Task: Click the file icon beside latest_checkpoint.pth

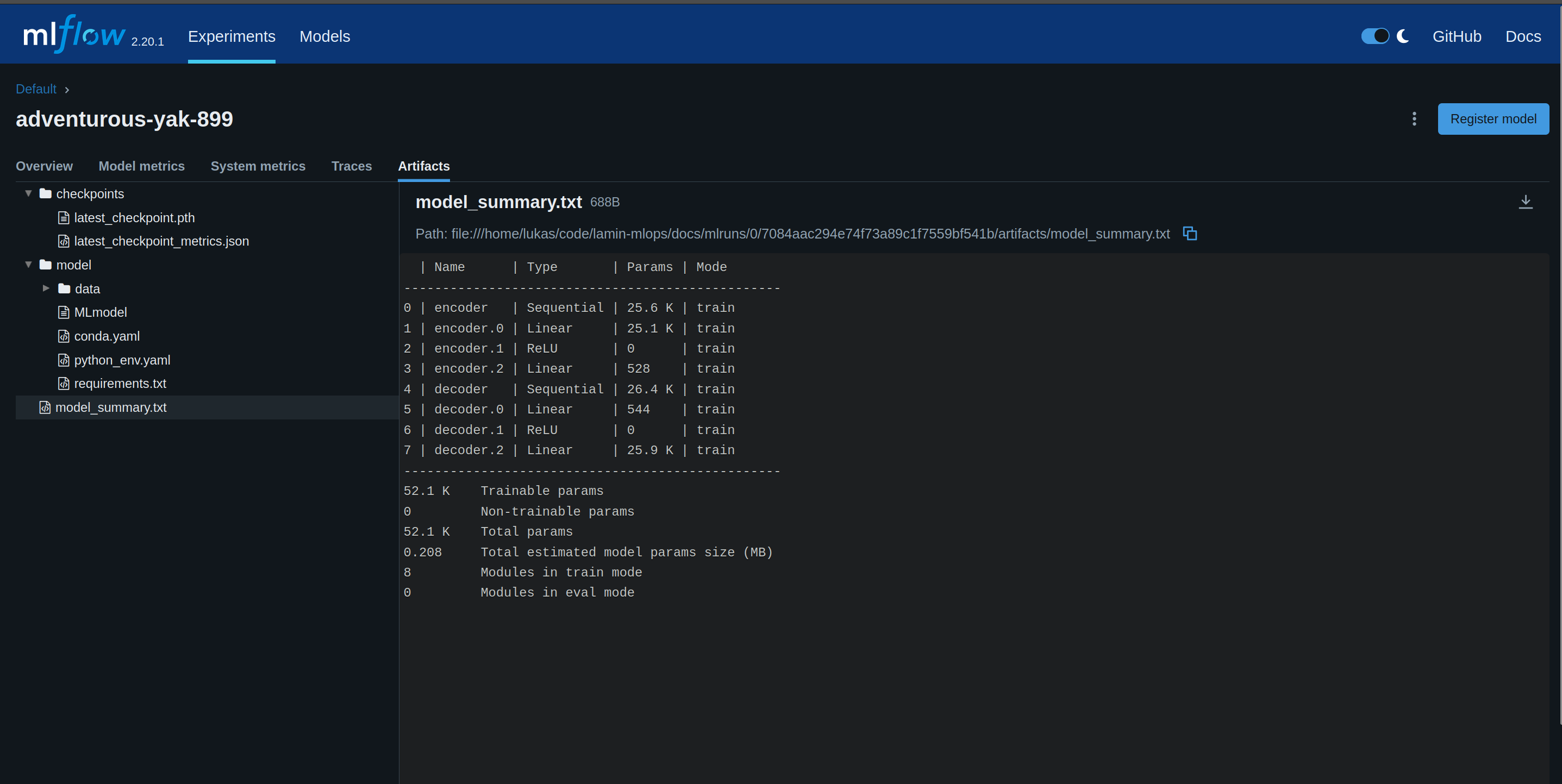Action: coord(64,218)
